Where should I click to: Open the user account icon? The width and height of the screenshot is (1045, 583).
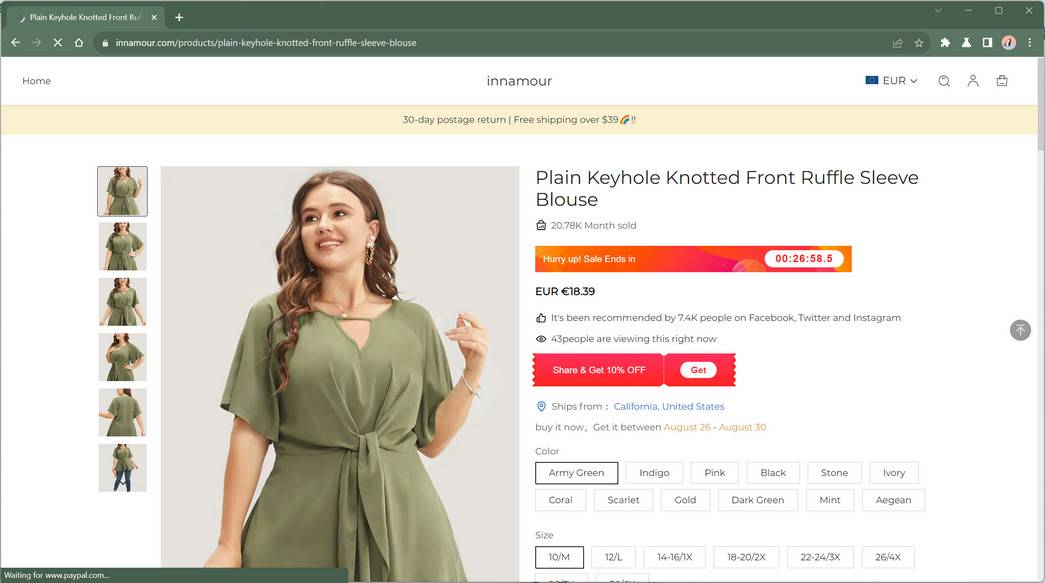coord(972,81)
